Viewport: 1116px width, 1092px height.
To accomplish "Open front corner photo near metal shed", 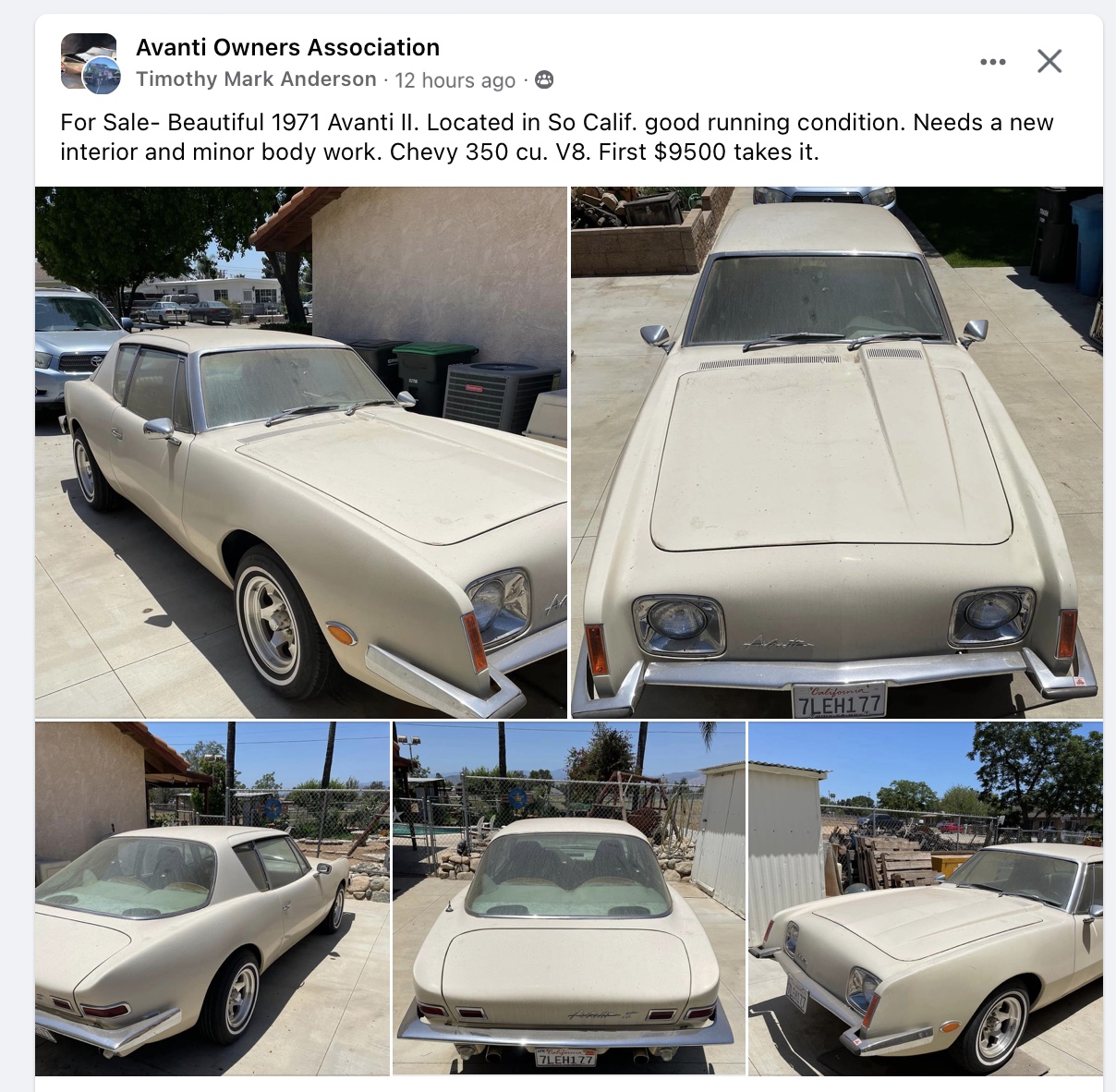I will (926, 899).
